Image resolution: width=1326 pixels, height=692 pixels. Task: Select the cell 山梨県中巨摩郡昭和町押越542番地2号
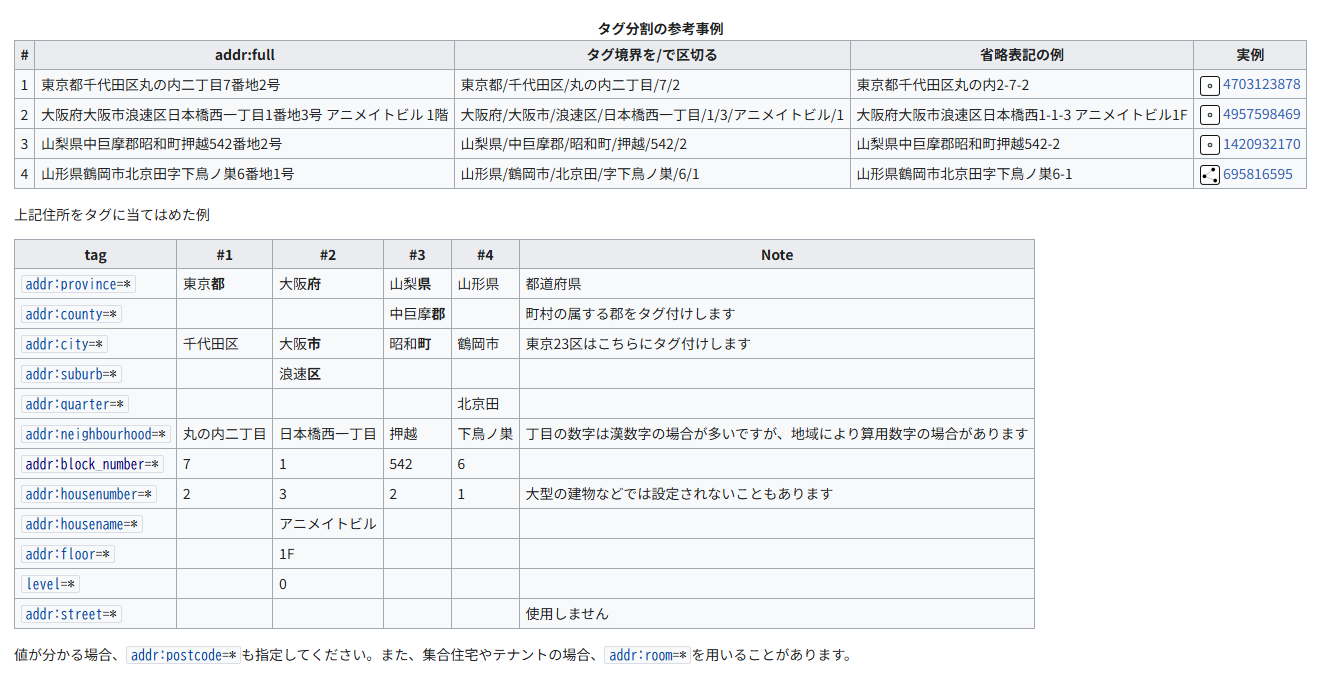(244, 144)
